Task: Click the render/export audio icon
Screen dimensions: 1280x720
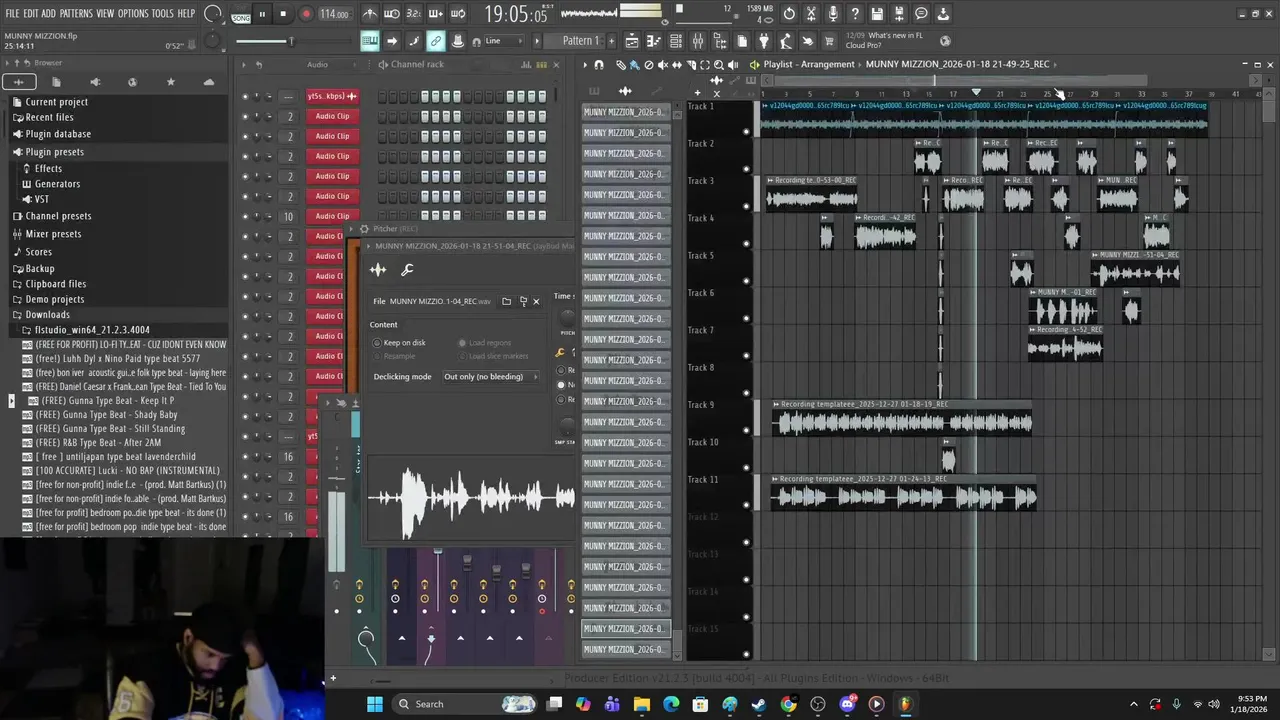Action: 899,14
